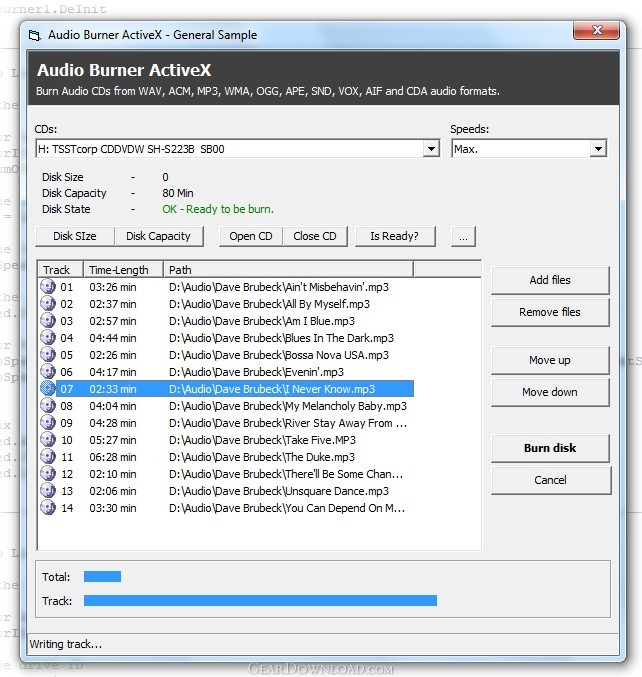Move selected track up

(550, 360)
